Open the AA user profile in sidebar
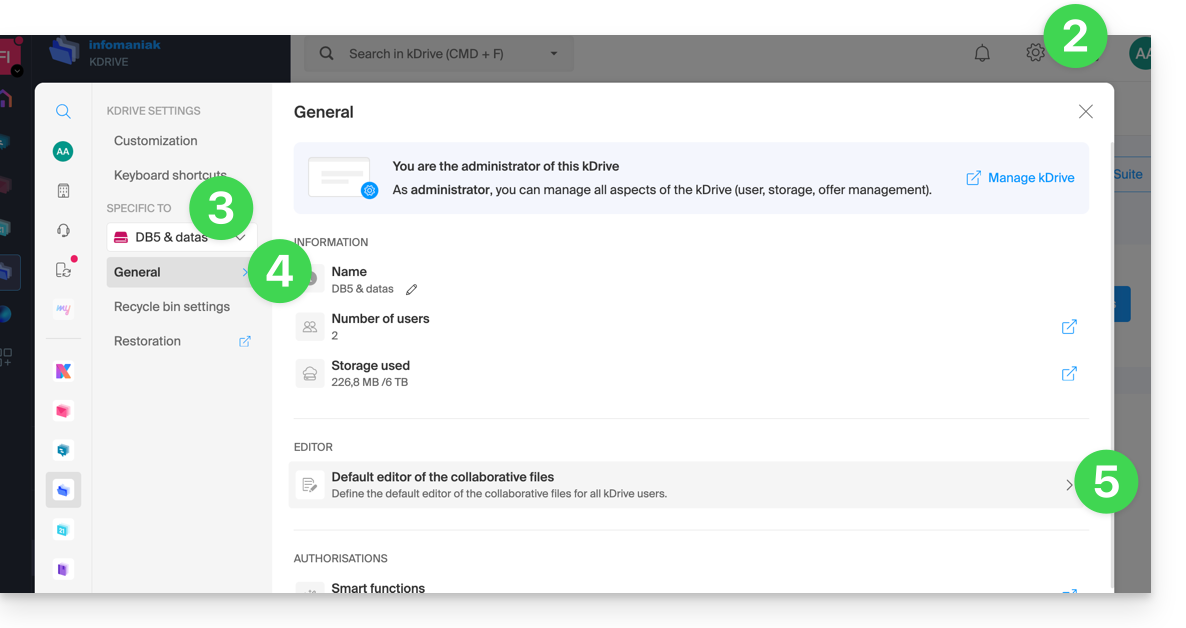Screen dimensions: 1186x628 [x=63, y=151]
